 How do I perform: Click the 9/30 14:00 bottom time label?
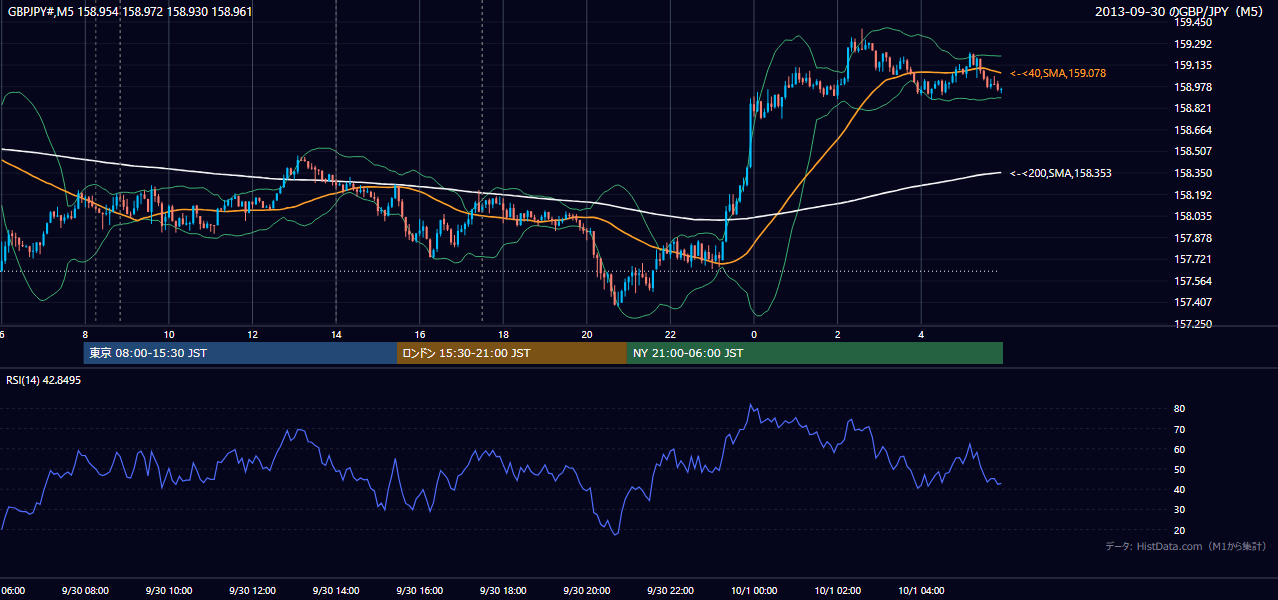coord(336,591)
